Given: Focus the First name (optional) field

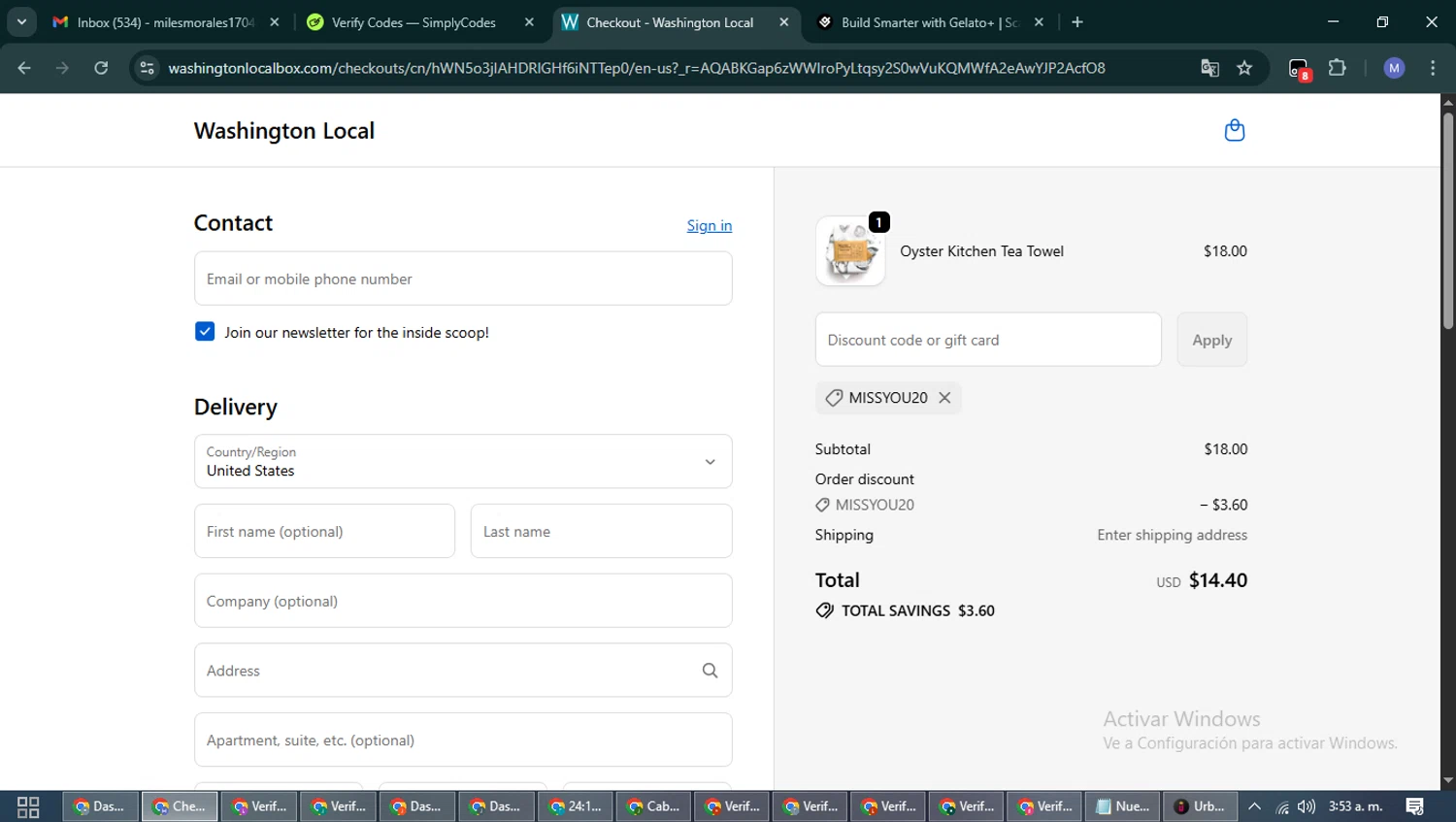Looking at the screenshot, I should (x=324, y=531).
